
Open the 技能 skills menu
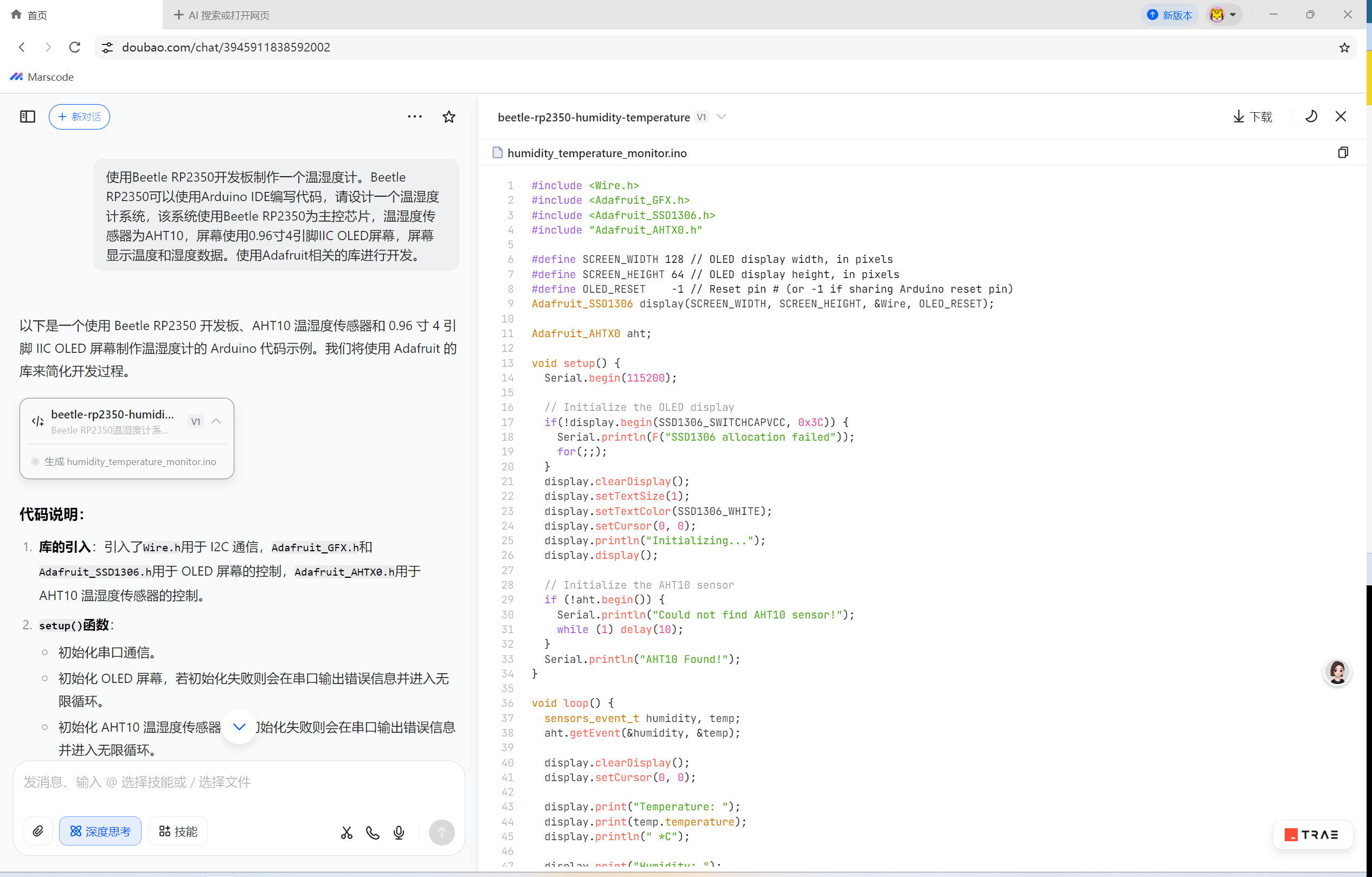[x=178, y=831]
